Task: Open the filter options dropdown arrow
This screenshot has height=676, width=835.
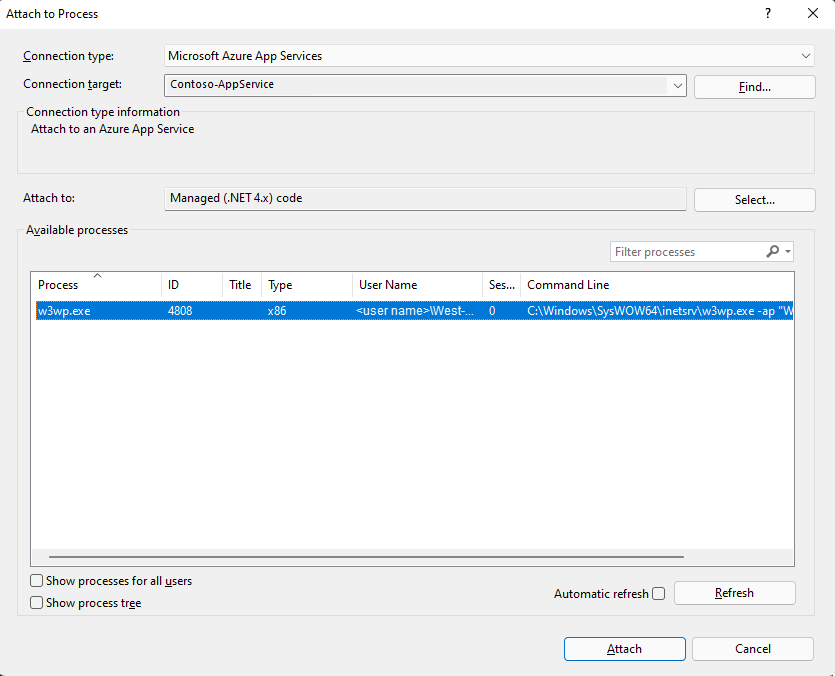Action: (788, 251)
